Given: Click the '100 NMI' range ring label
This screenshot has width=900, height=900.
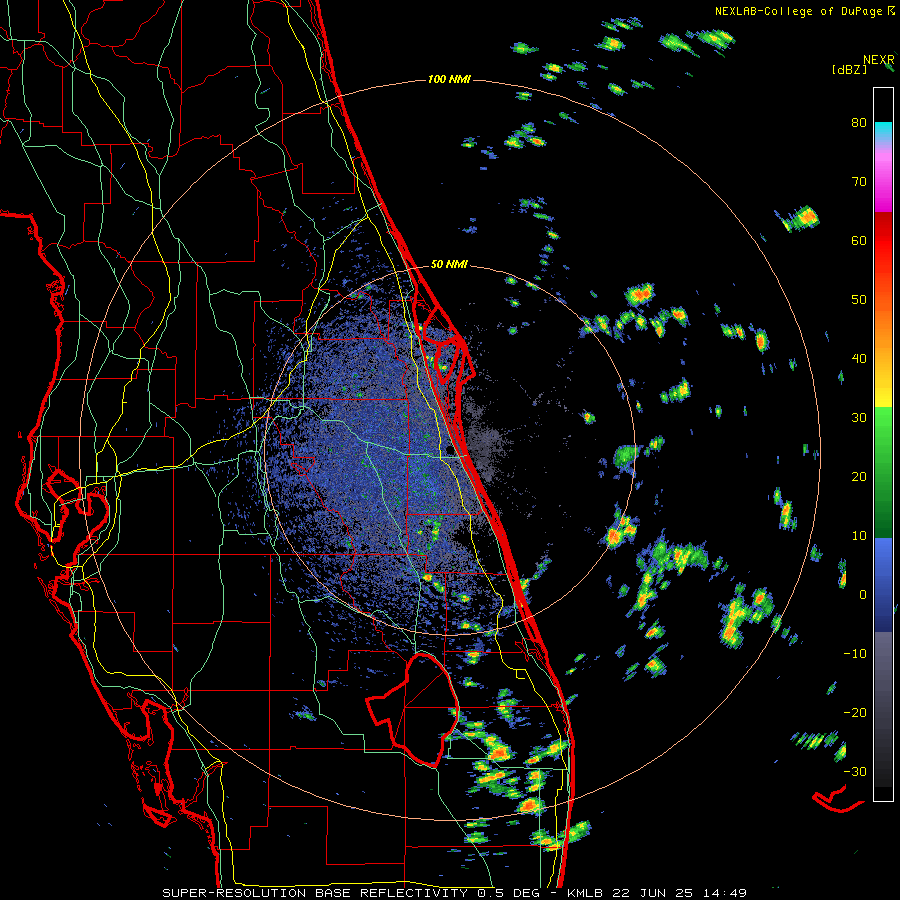Looking at the screenshot, I should click(449, 79).
